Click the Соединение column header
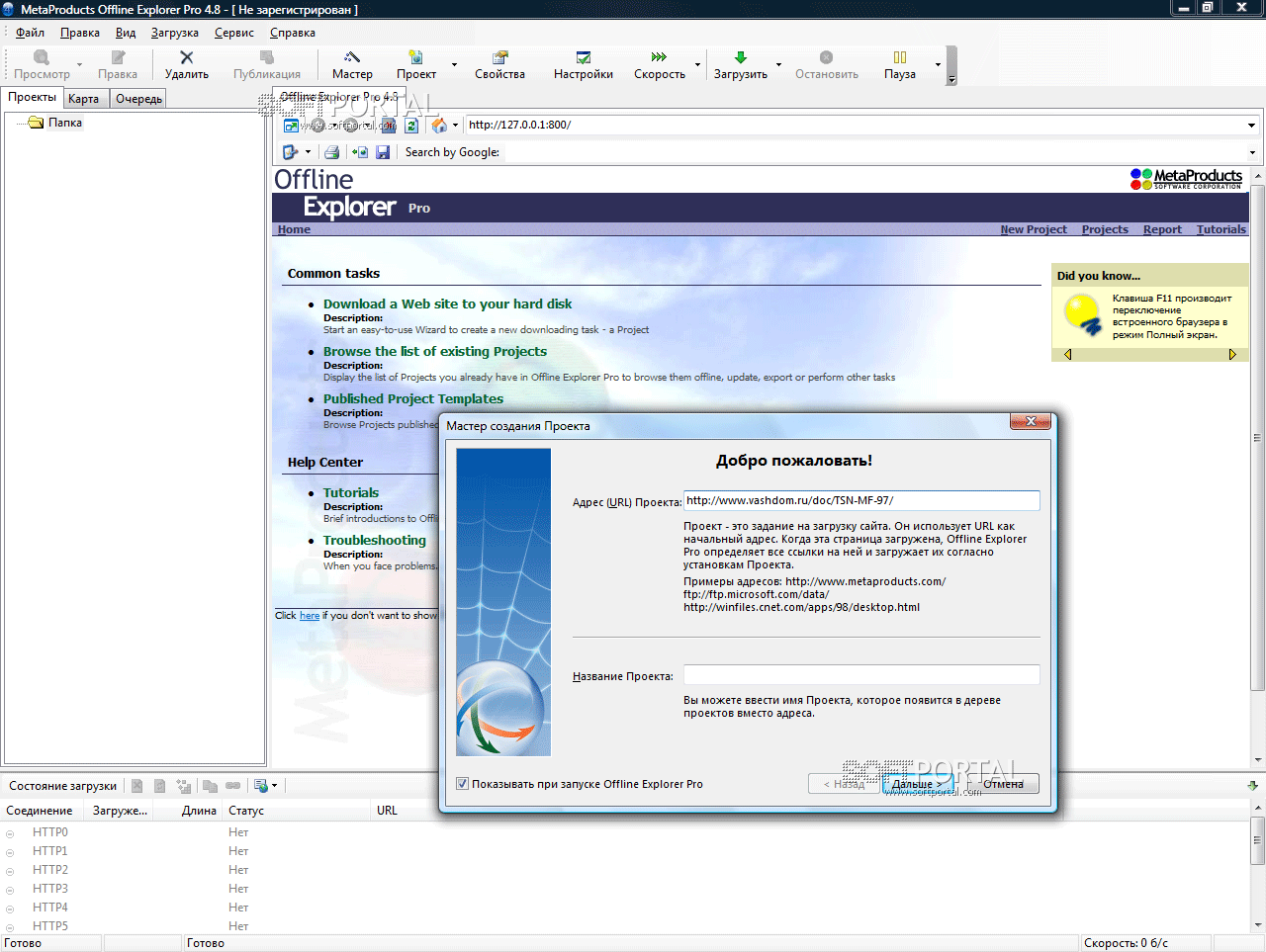The height and width of the screenshot is (952, 1266). (x=40, y=811)
